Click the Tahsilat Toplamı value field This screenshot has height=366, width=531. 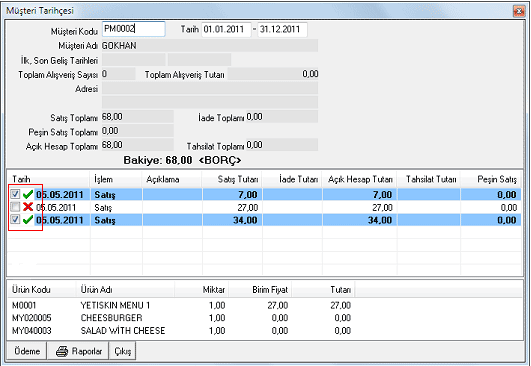pyautogui.click(x=282, y=145)
